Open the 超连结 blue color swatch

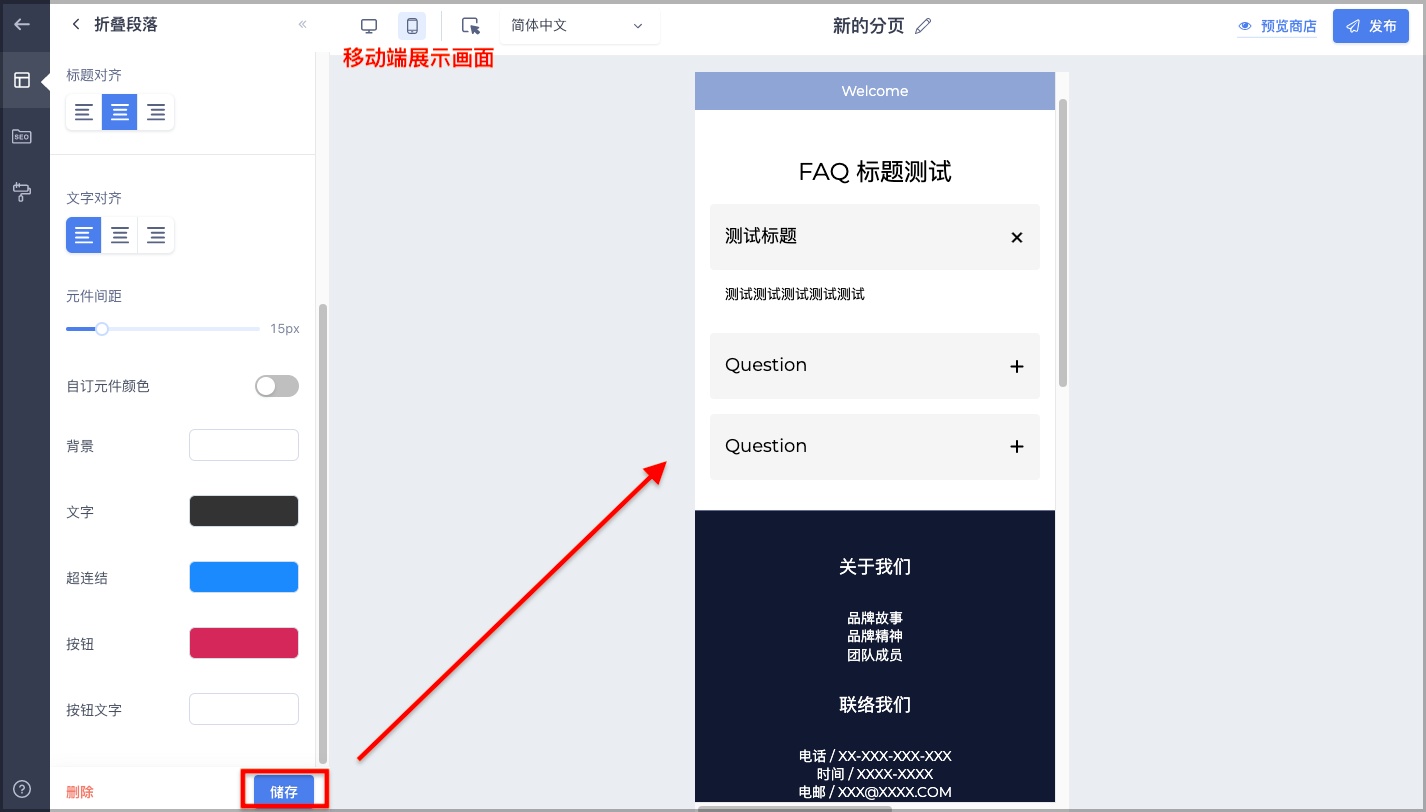coord(244,577)
